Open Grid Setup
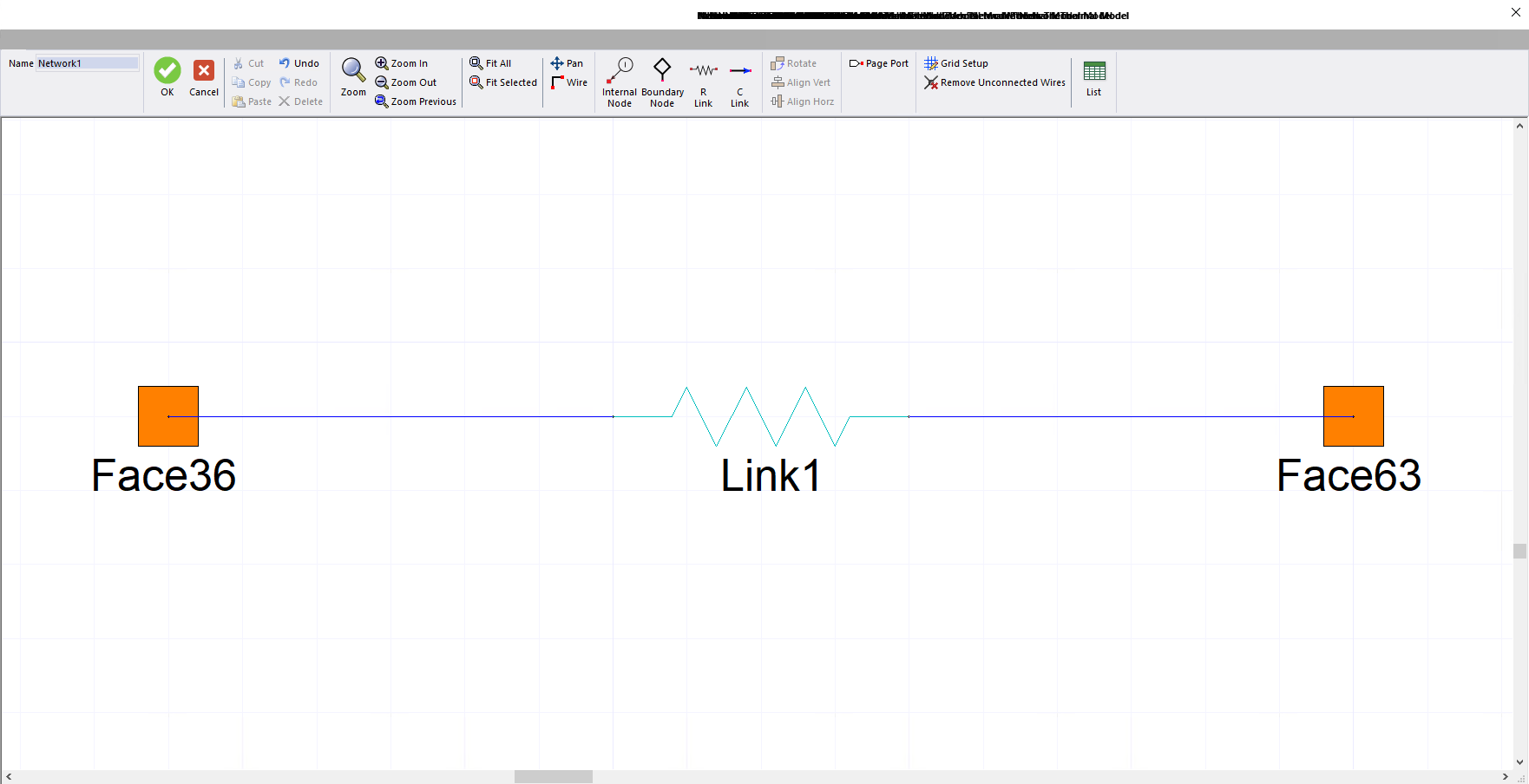This screenshot has width=1529, height=784. (956, 63)
